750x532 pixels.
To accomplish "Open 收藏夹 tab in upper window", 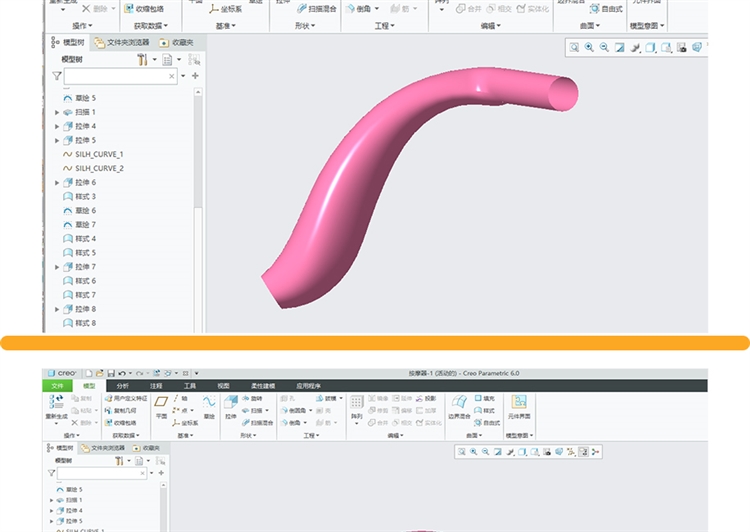I will [176, 43].
